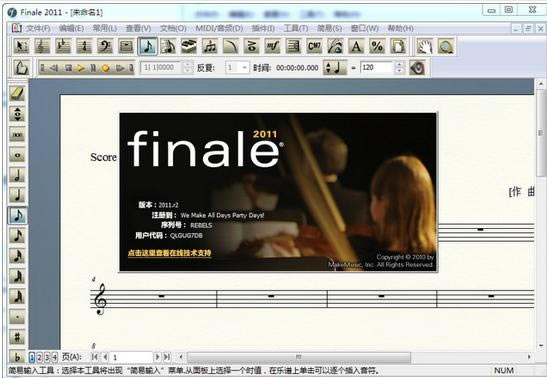Toggle the playback record button

(106, 68)
